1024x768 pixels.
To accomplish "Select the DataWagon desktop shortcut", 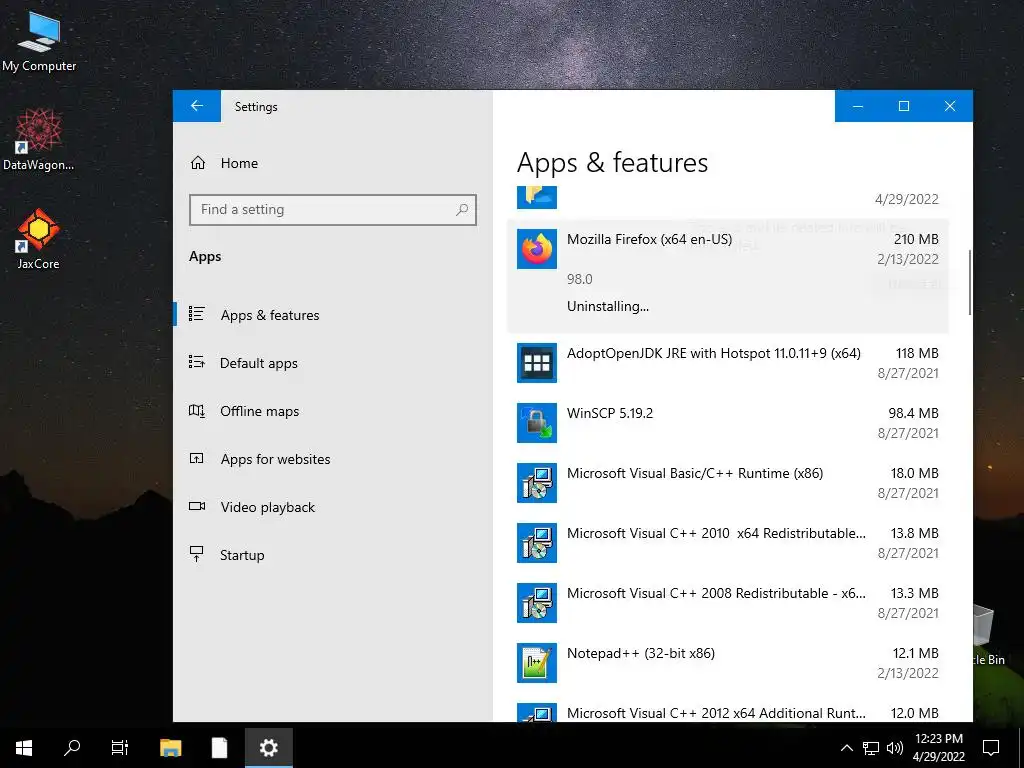I will click(x=39, y=140).
